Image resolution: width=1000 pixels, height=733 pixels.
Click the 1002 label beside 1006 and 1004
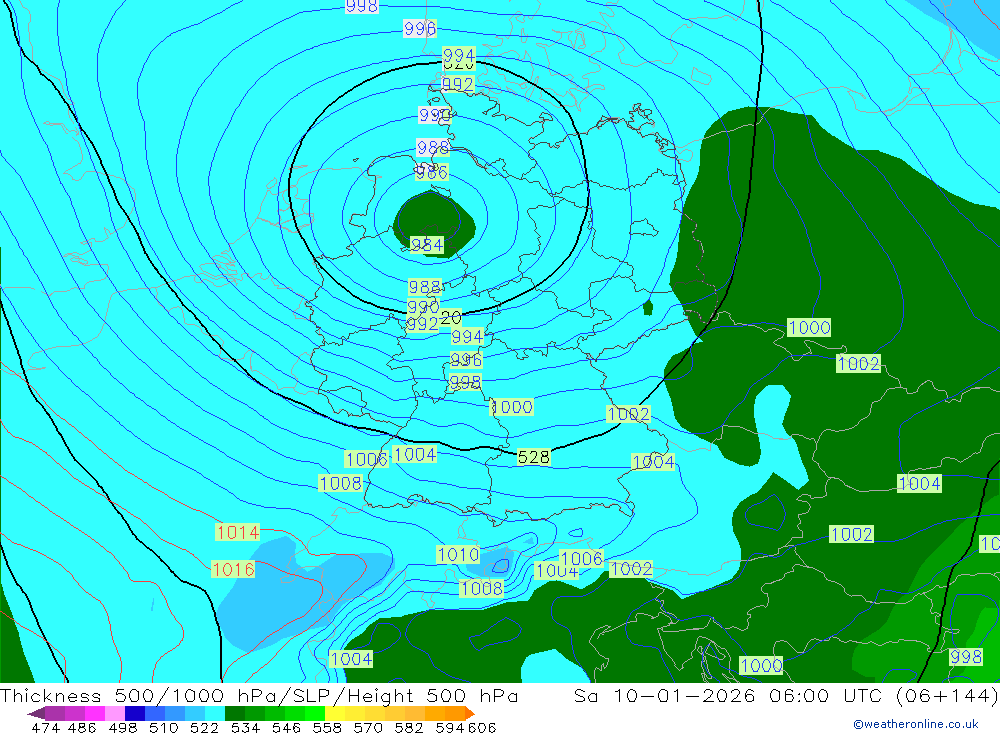pos(631,569)
